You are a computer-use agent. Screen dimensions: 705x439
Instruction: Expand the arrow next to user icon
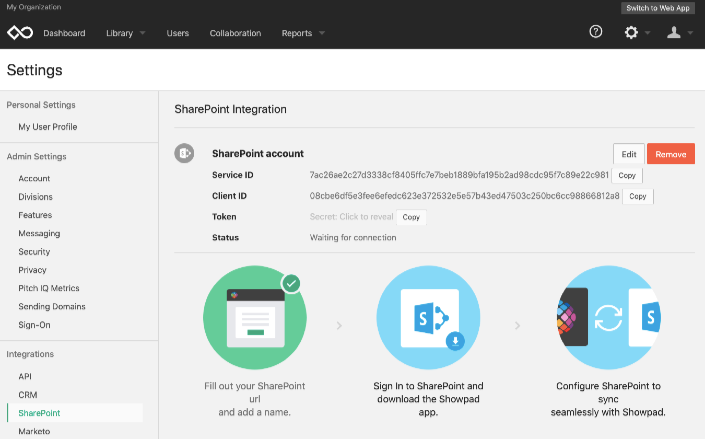tap(690, 32)
